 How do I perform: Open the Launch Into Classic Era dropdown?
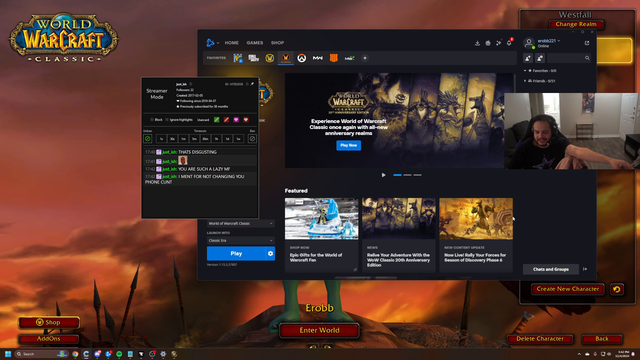[x=240, y=240]
